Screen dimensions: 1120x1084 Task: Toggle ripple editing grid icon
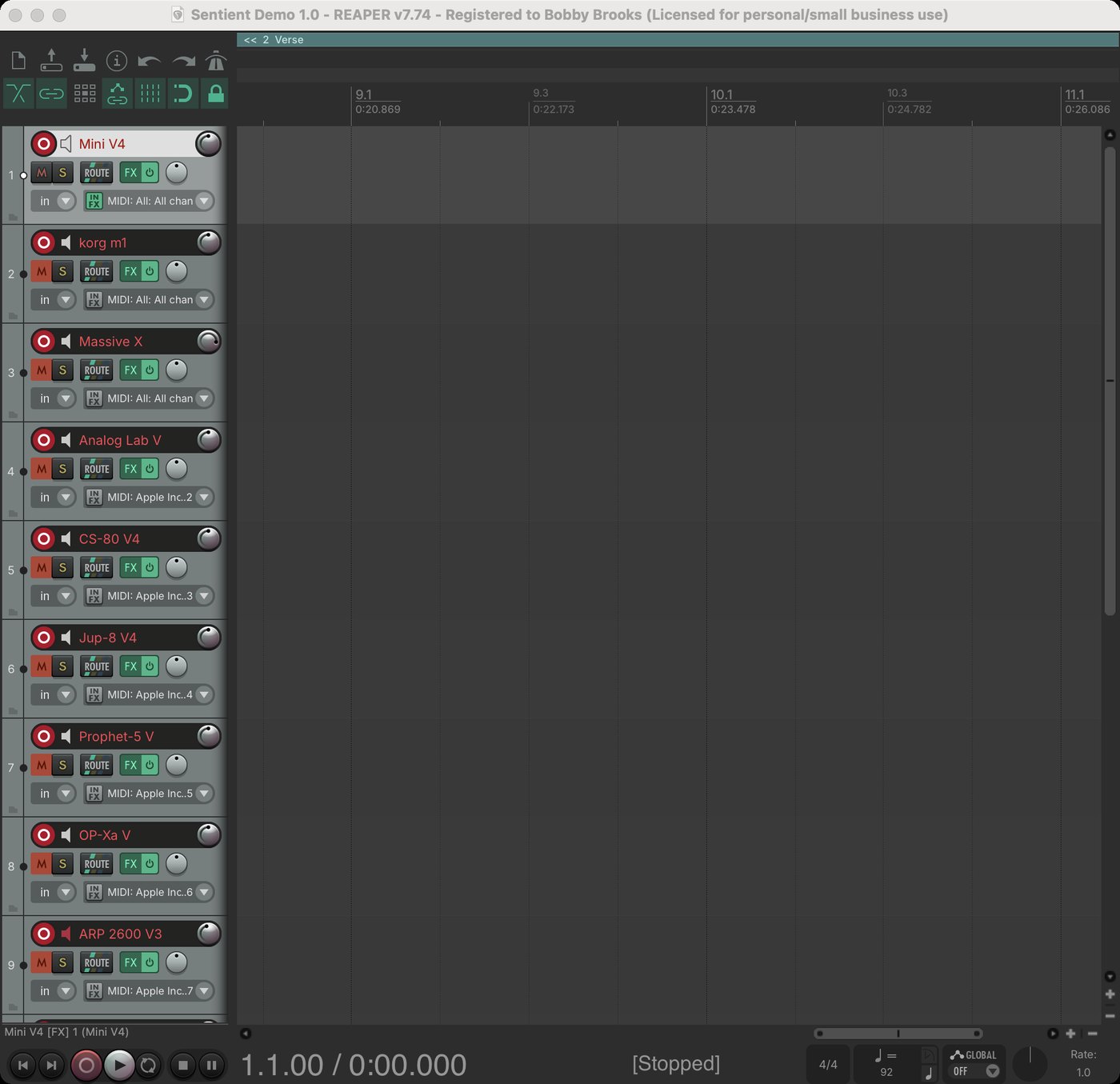tap(84, 94)
